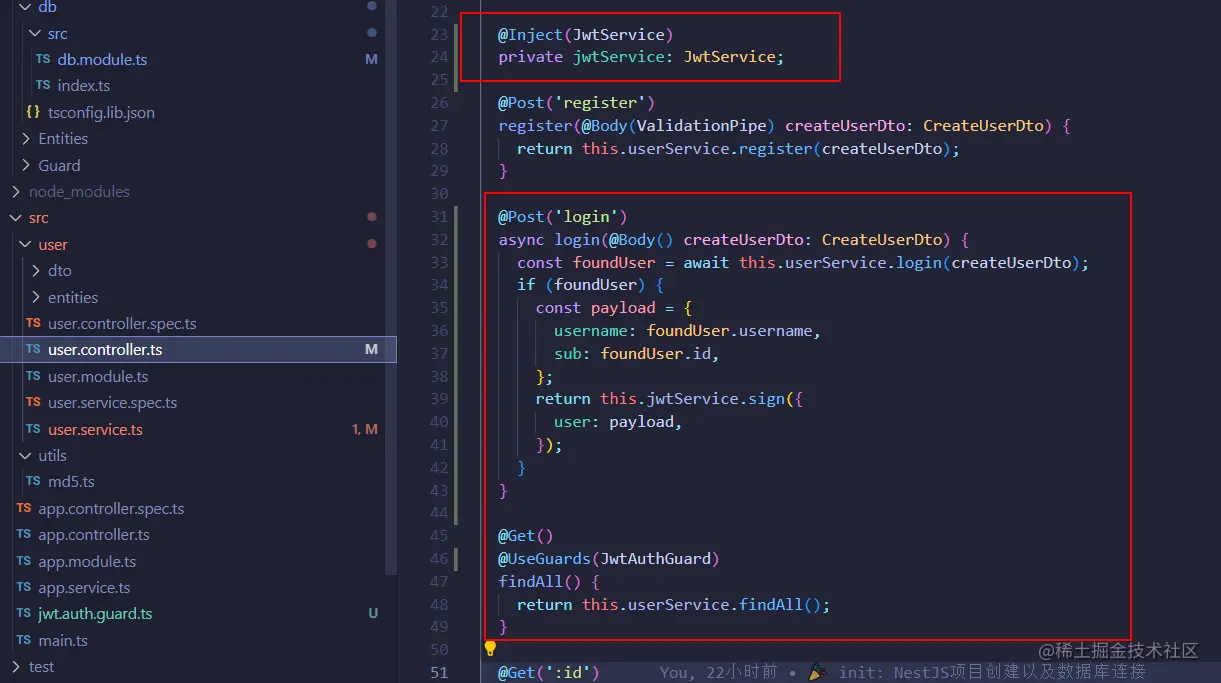The image size is (1221, 683).
Task: Click the '1, M' badge on user.service.ts
Action: click(x=364, y=430)
